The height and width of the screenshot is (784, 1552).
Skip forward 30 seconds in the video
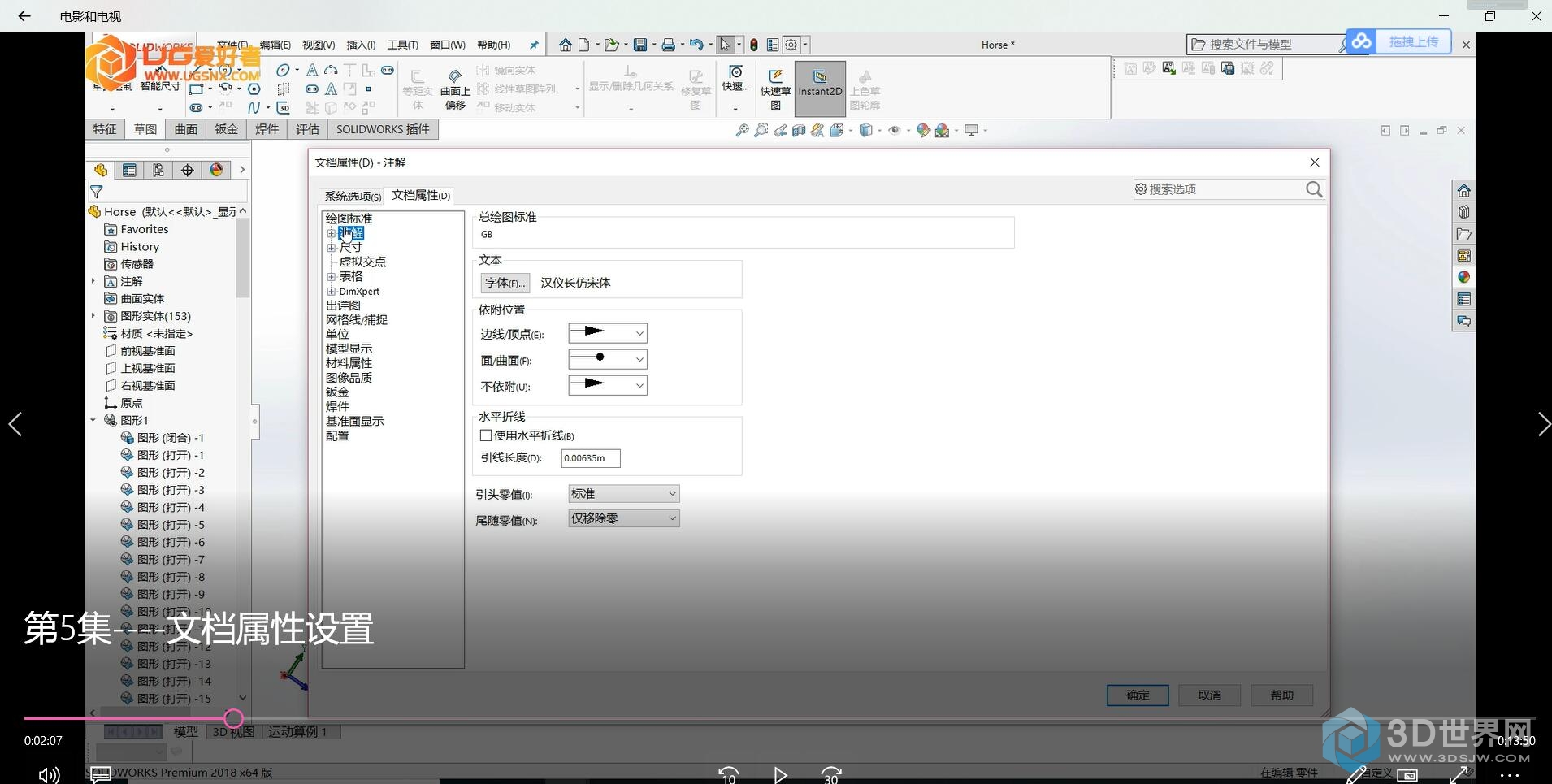pyautogui.click(x=830, y=774)
